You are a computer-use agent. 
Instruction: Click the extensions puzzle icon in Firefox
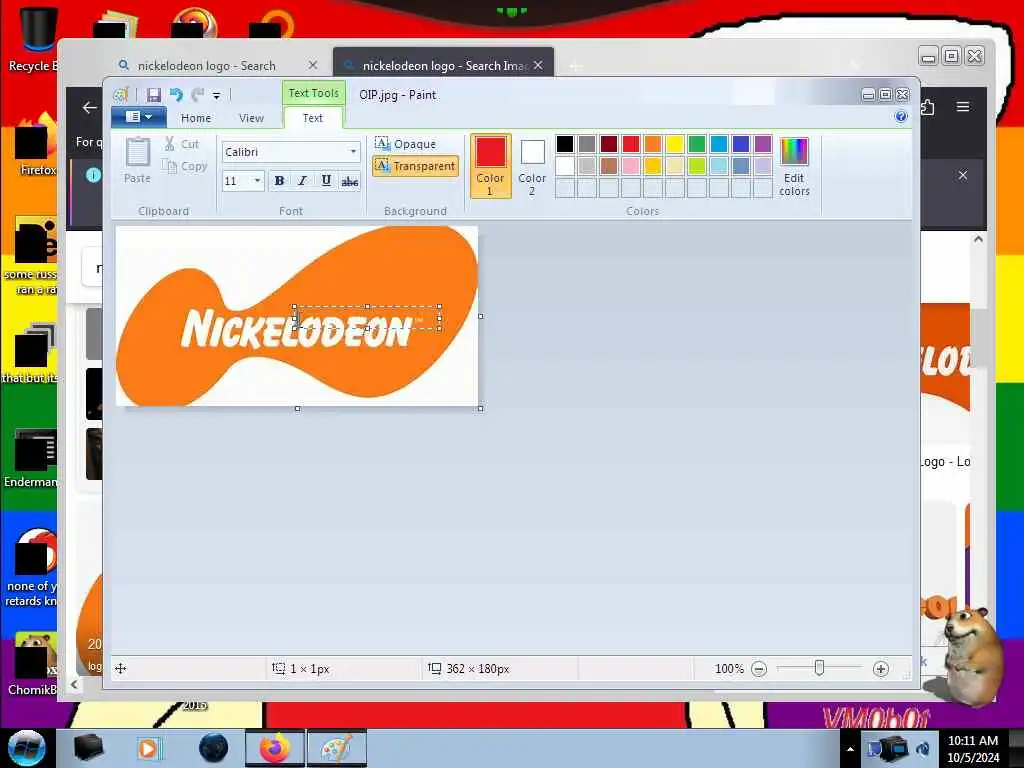pos(928,106)
